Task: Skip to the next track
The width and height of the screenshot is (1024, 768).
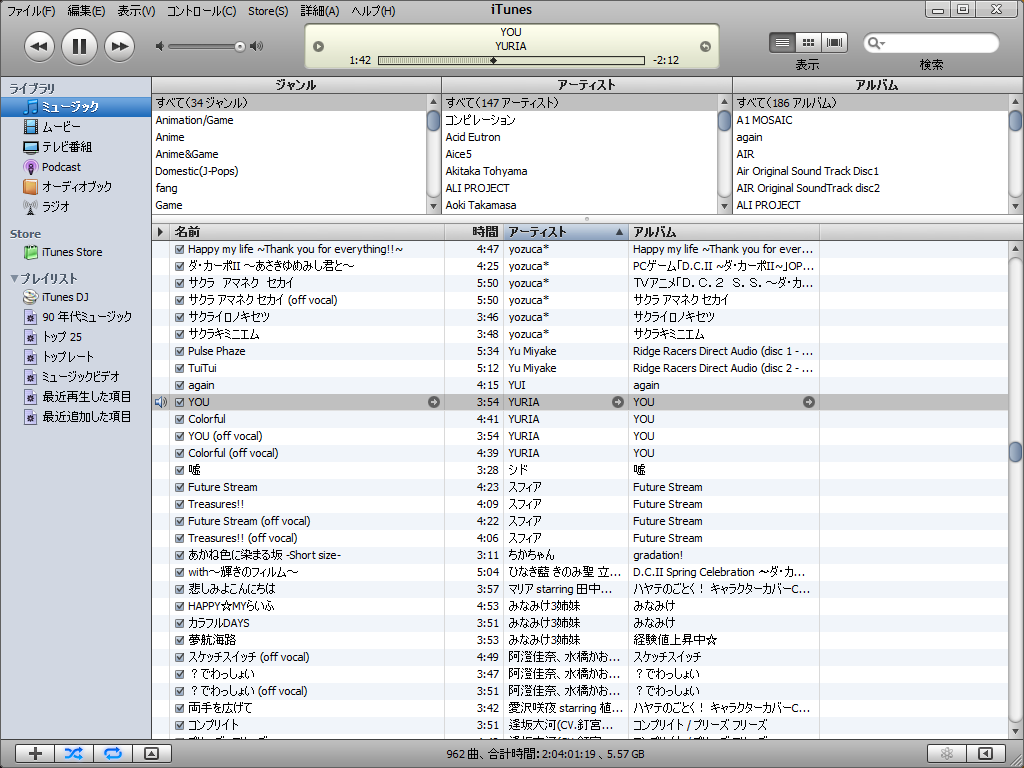Action: click(120, 46)
